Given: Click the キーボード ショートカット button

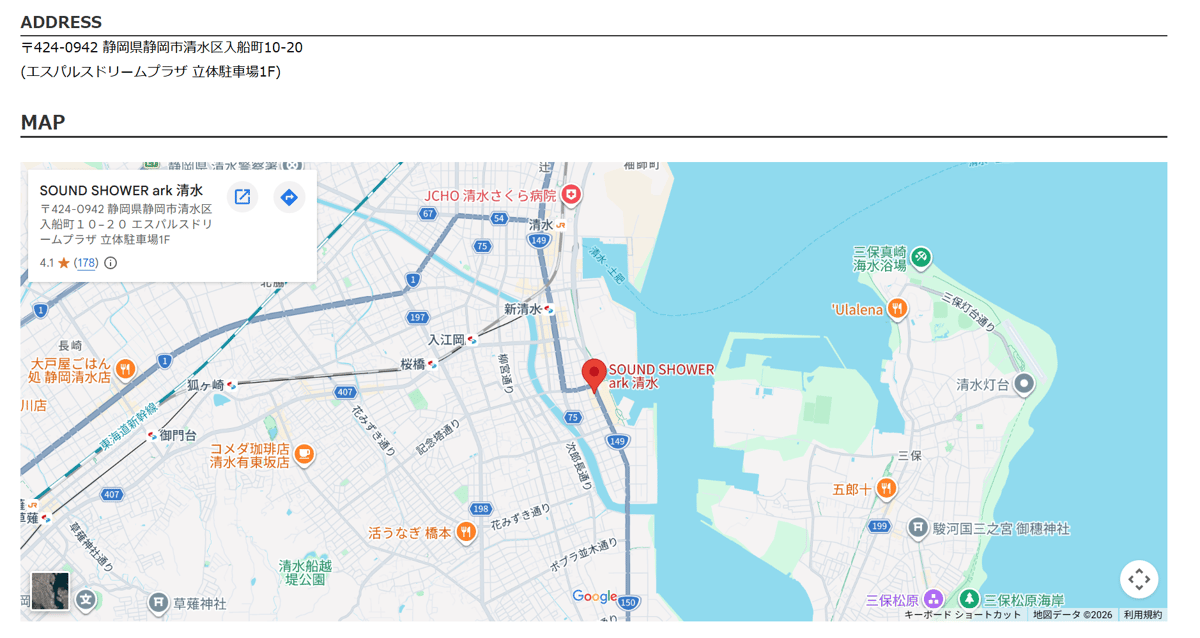Looking at the screenshot, I should [963, 615].
